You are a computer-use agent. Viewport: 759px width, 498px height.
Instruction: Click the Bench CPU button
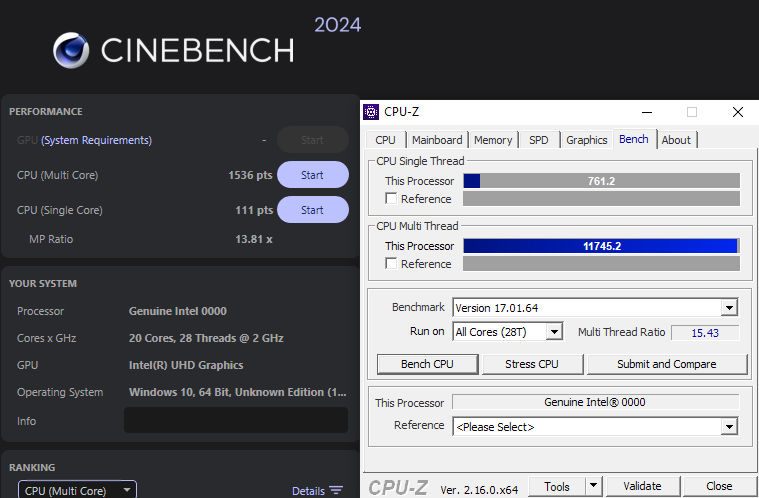click(x=427, y=364)
